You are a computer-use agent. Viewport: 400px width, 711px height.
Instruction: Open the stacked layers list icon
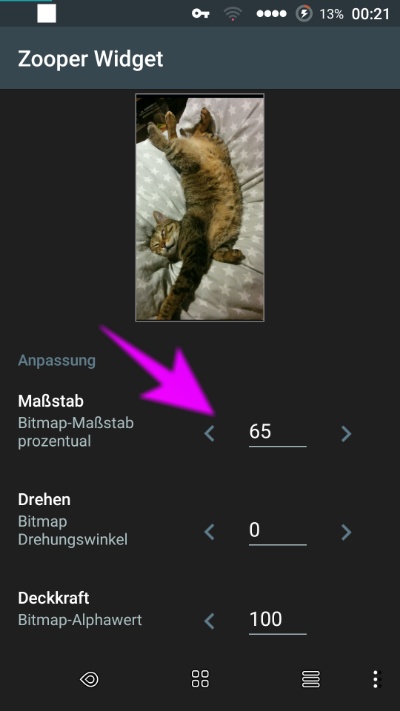click(x=311, y=679)
